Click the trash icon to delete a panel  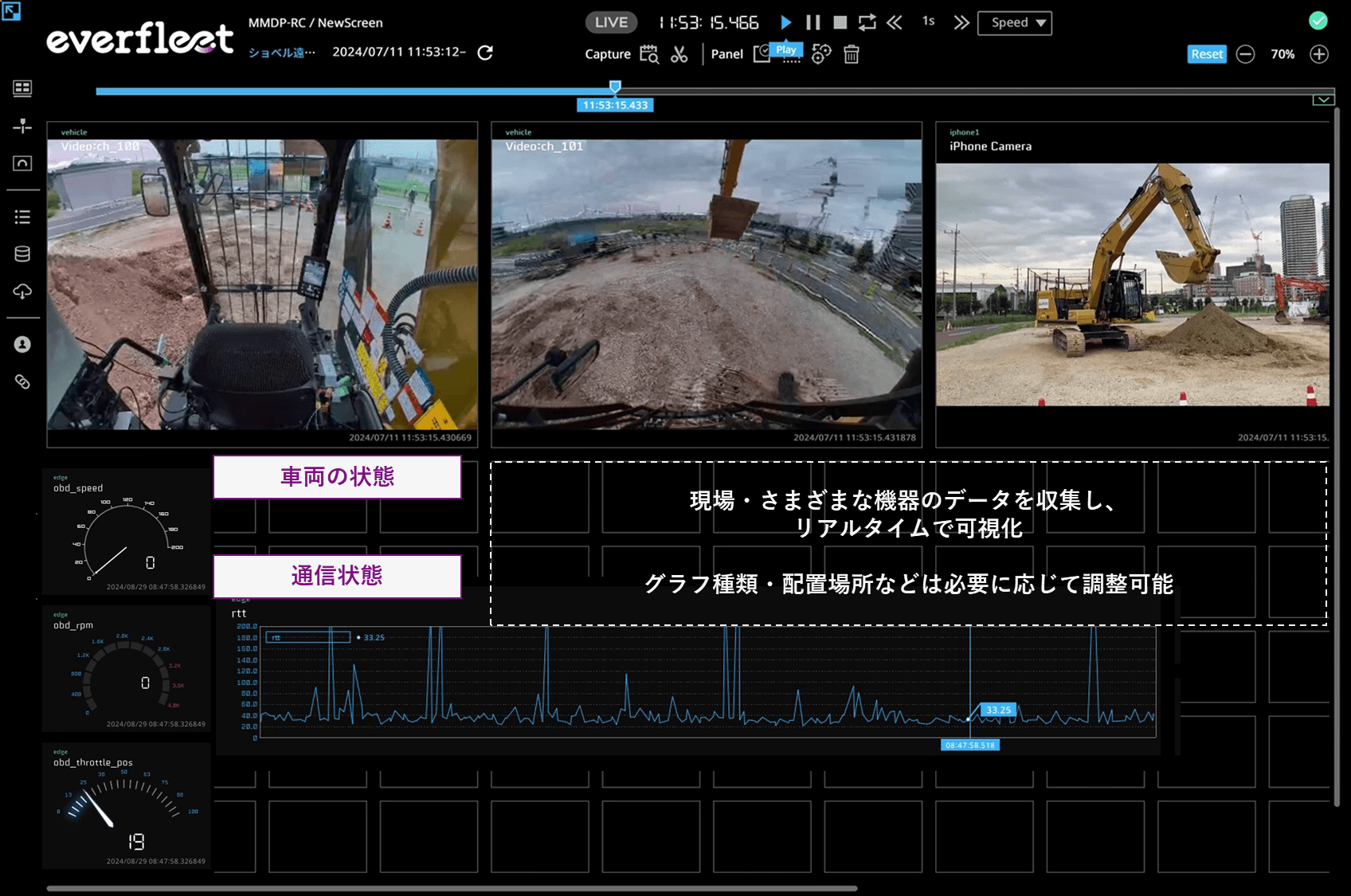point(851,53)
